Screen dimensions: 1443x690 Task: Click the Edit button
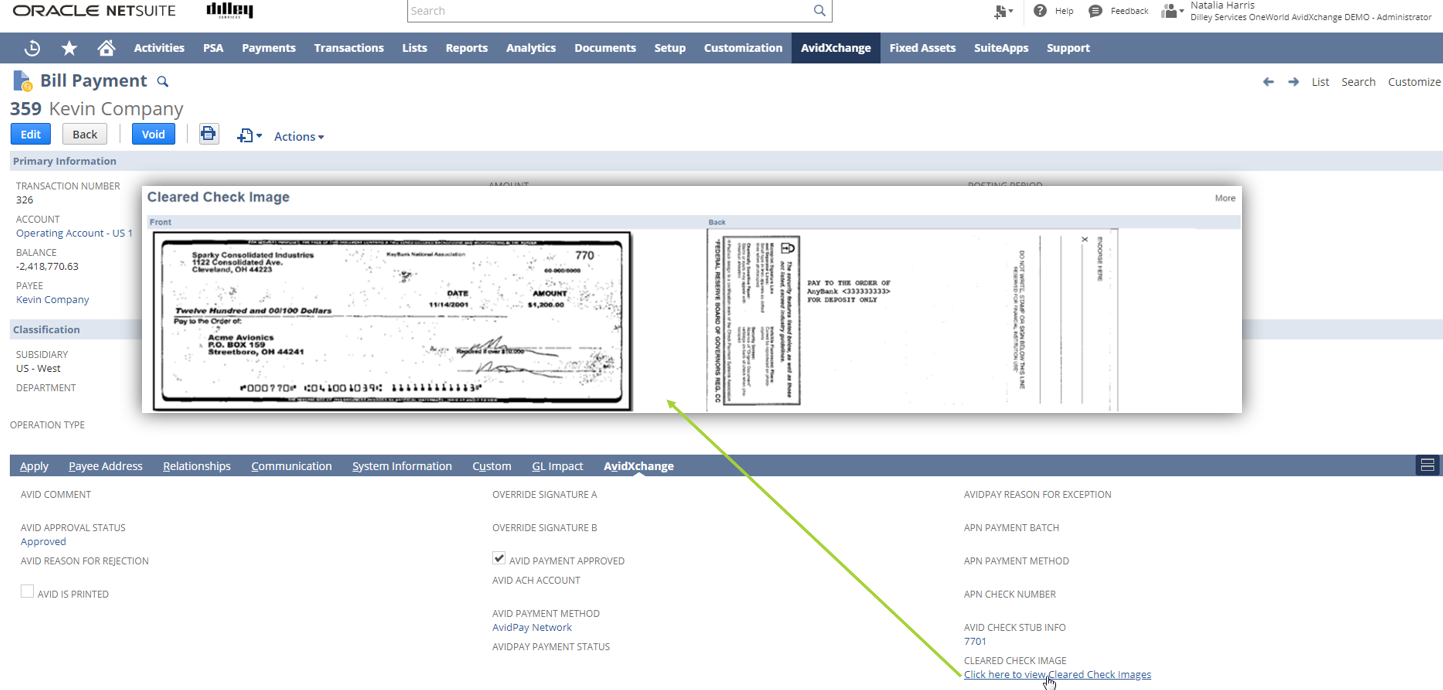coord(31,134)
